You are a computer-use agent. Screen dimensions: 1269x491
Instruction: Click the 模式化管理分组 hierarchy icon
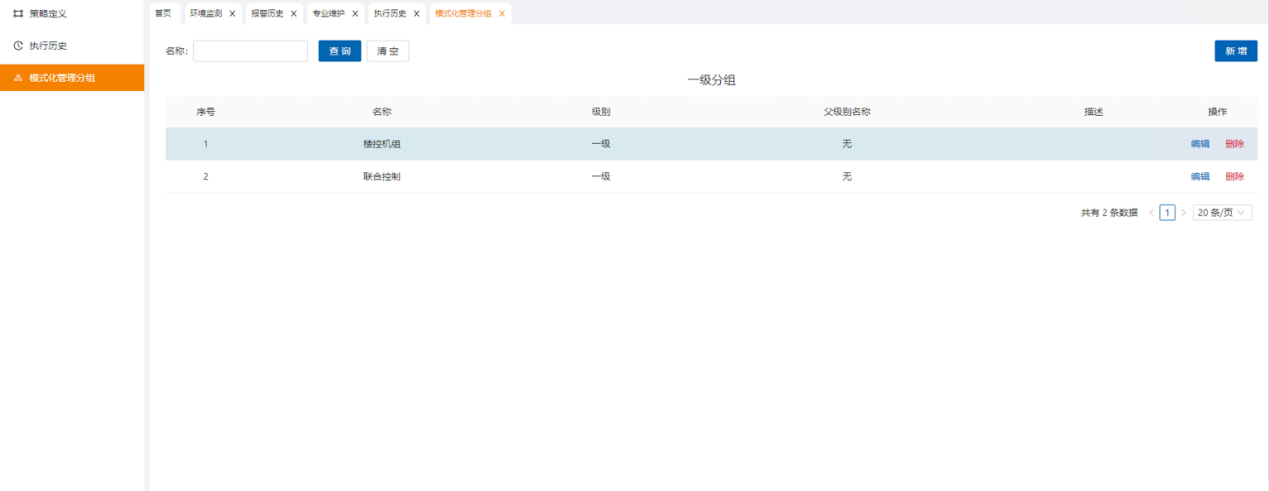pyautogui.click(x=18, y=78)
